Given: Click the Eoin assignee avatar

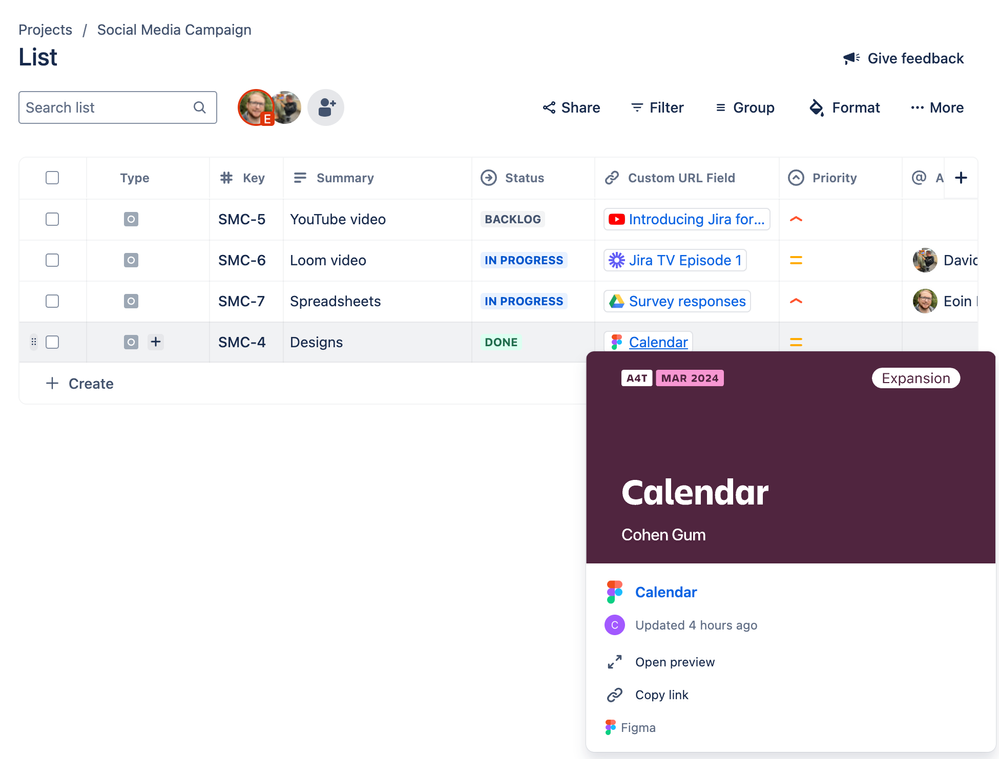Looking at the screenshot, I should click(924, 301).
